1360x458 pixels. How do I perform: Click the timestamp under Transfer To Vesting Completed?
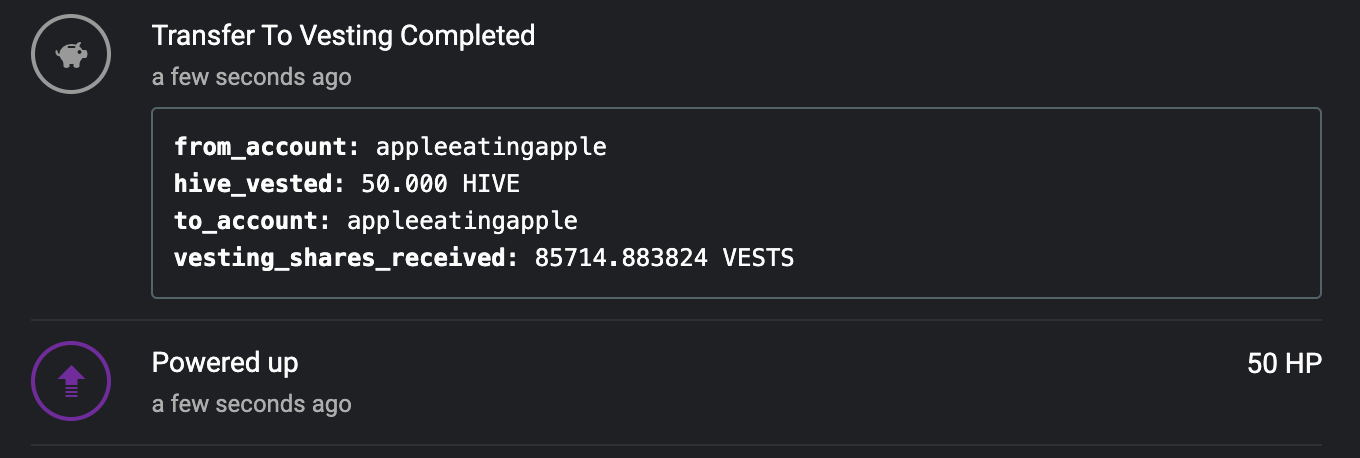coord(252,77)
